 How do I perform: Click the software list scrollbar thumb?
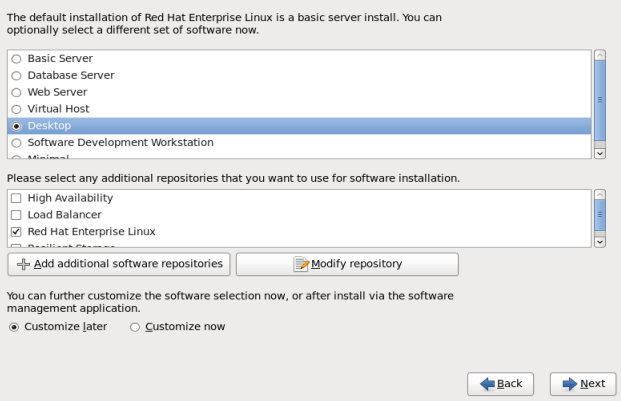[600, 101]
